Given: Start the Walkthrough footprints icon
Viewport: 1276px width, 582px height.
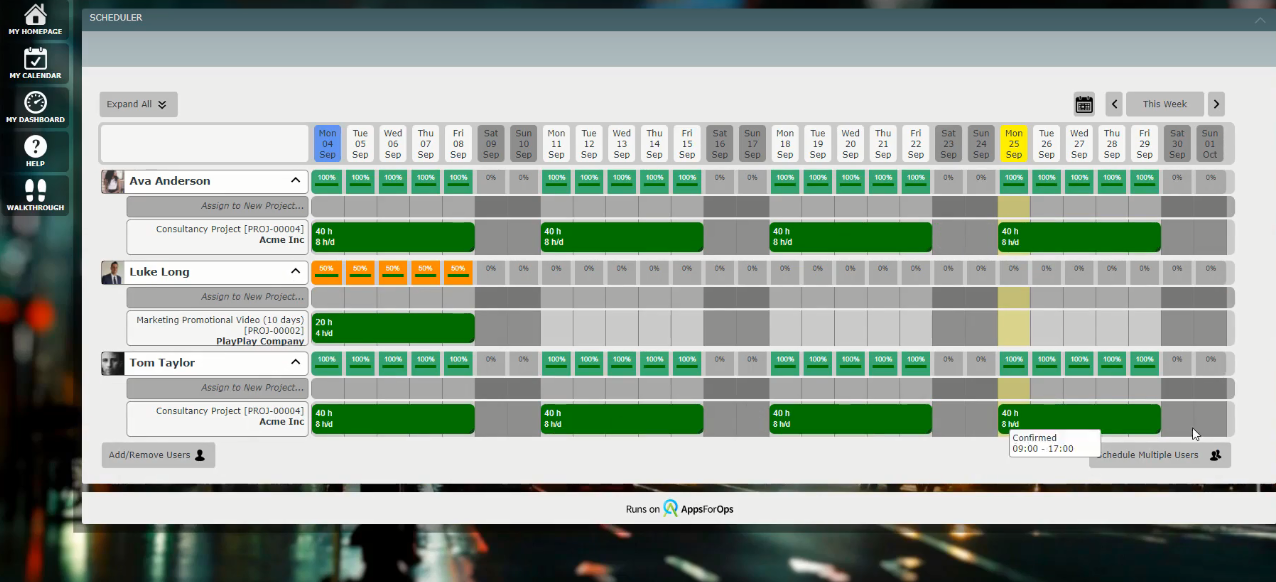Looking at the screenshot, I should coord(35,194).
